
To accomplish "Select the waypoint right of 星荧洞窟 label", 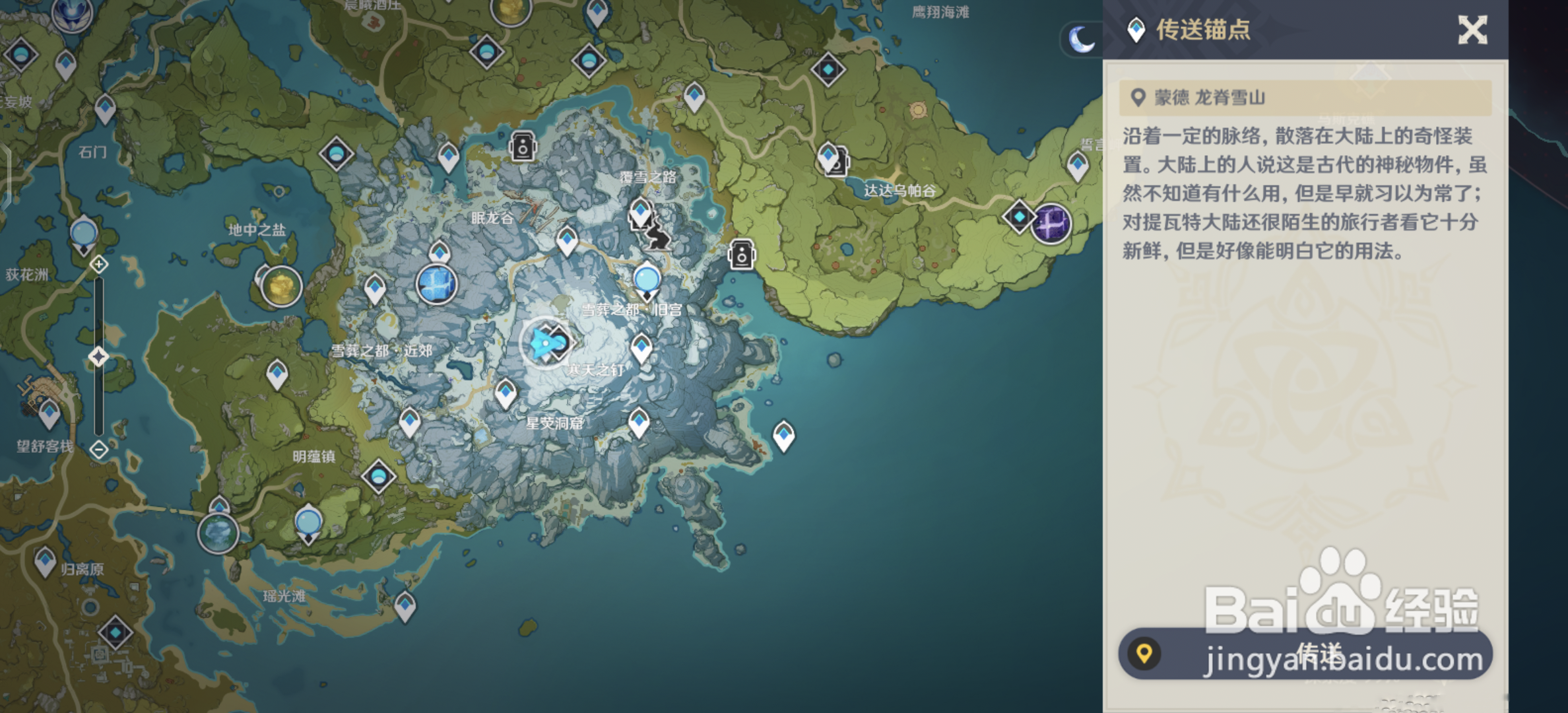I will 638,423.
